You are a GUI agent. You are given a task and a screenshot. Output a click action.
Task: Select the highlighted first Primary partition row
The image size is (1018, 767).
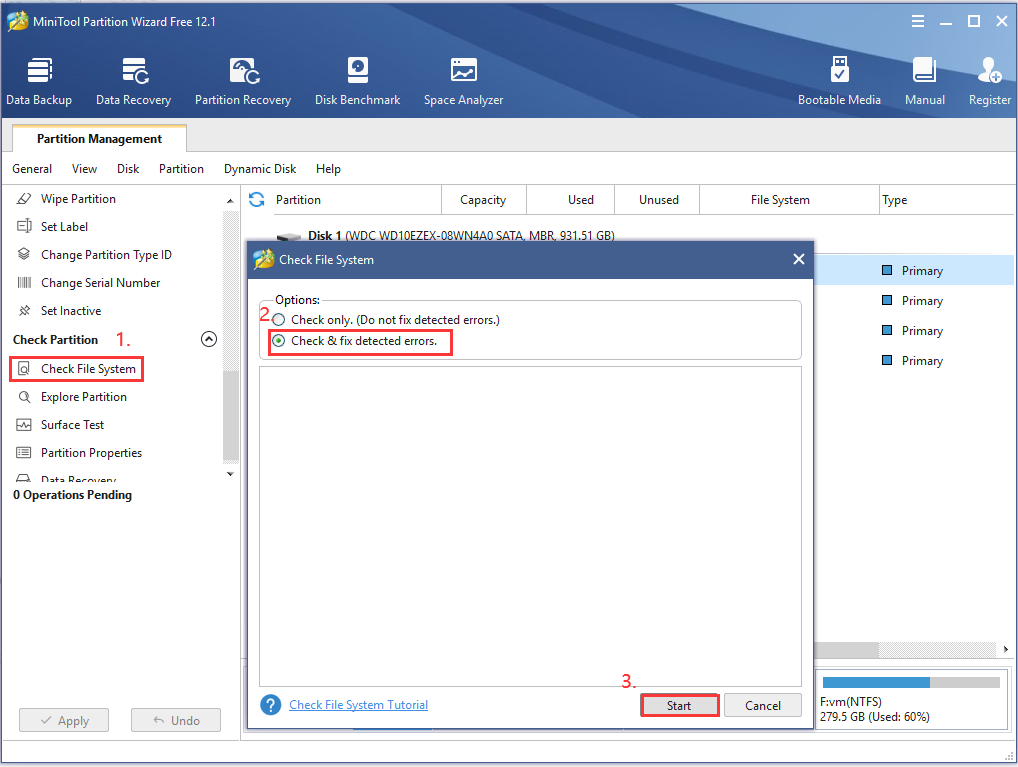click(x=913, y=270)
